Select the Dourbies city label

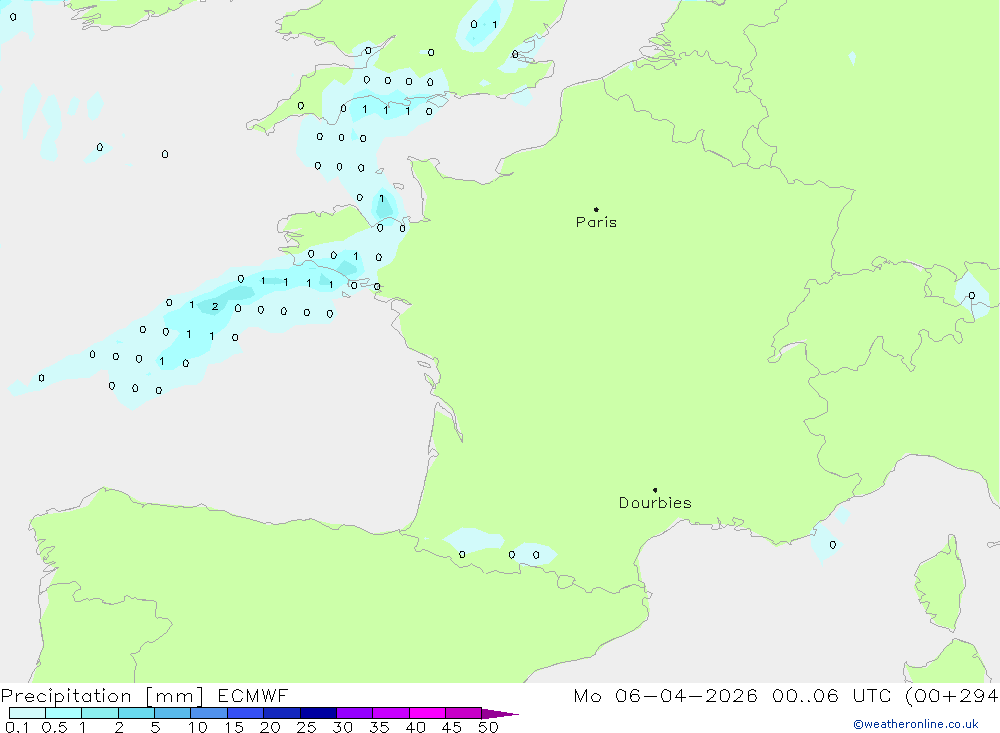(x=655, y=503)
